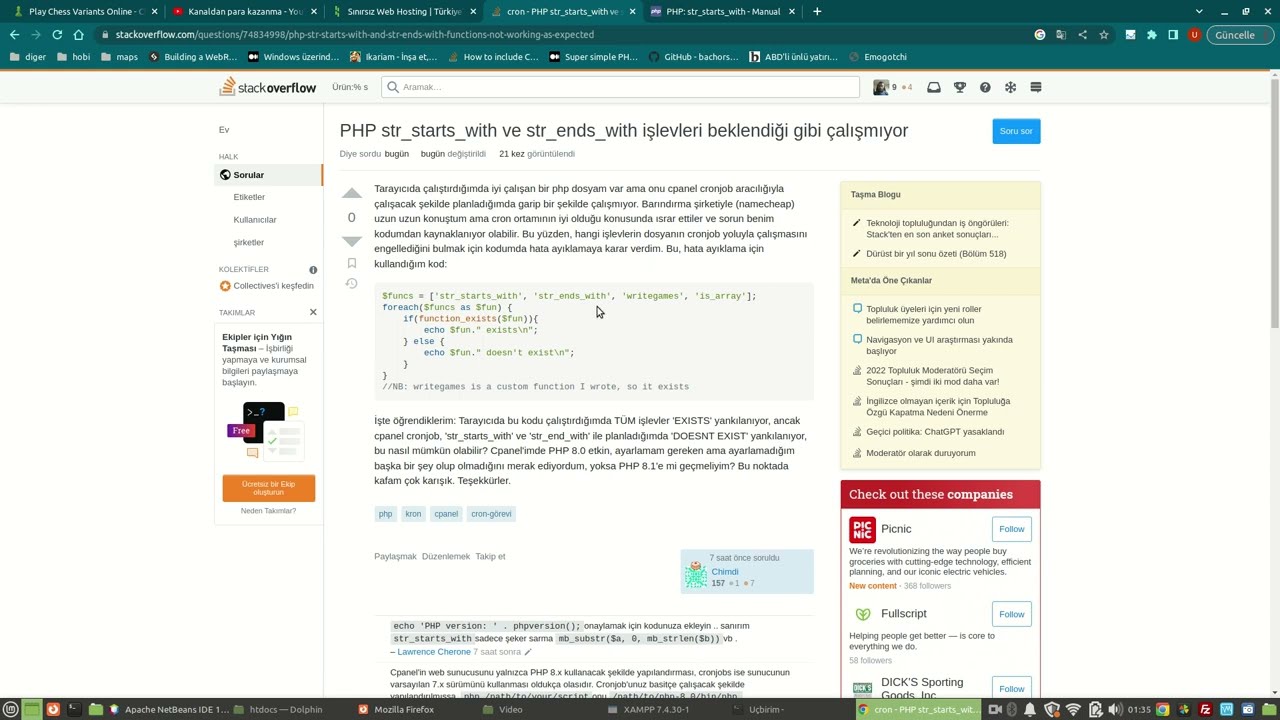Screen dimensions: 1280x720
Task: Close the Play Chess Variants tab
Action: [154, 12]
